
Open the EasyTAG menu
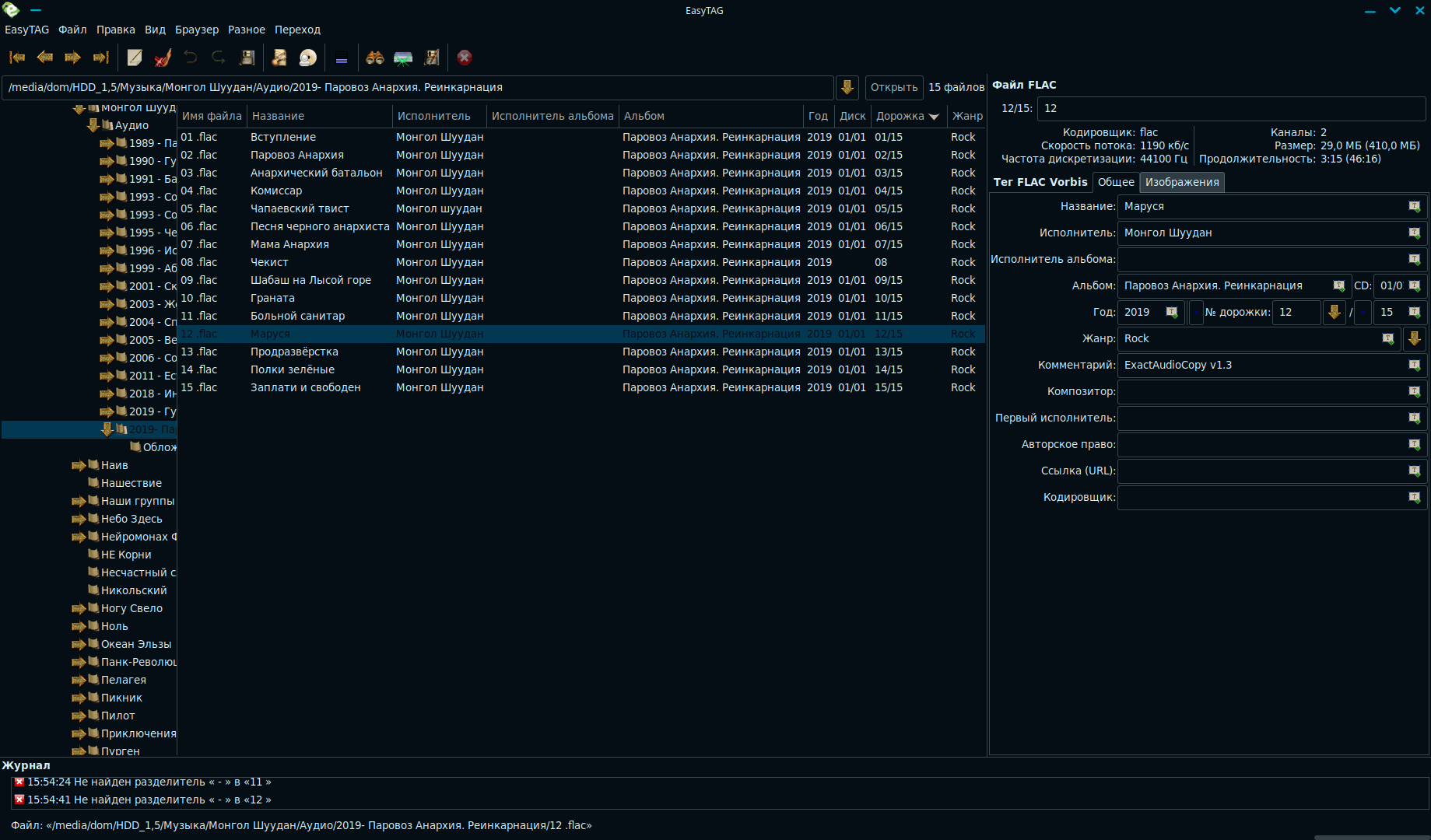pos(26,30)
